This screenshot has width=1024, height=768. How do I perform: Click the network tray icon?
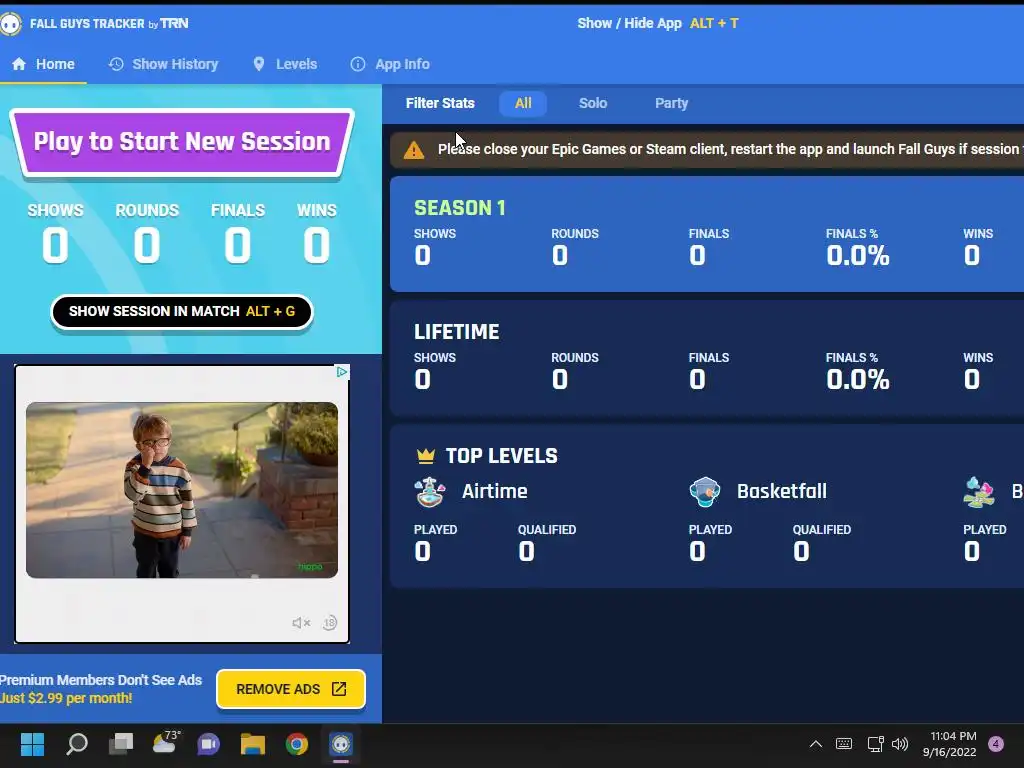[x=875, y=744]
